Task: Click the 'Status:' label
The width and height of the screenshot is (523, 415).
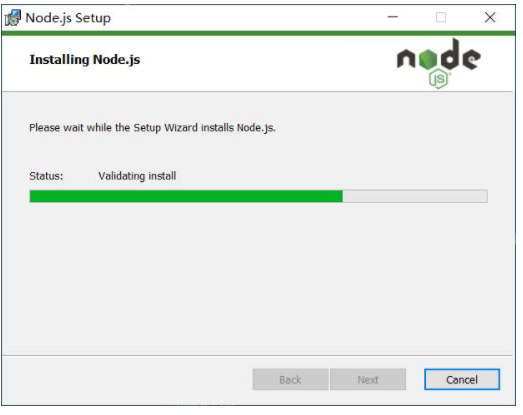Action: [x=46, y=176]
